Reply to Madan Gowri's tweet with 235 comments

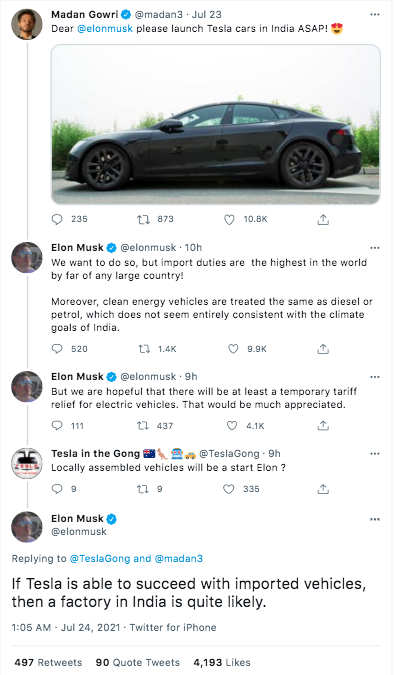(57, 220)
